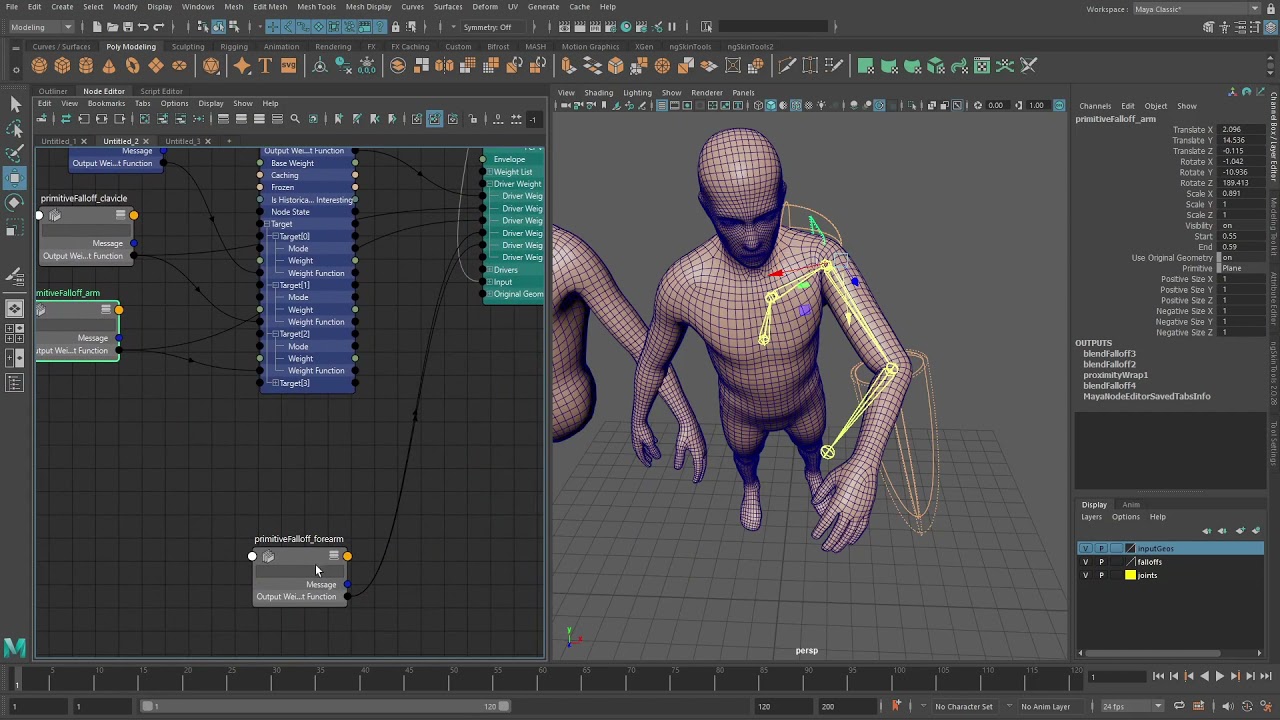The width and height of the screenshot is (1280, 720).
Task: Collapse the Target[0] attribute group
Action: (275, 237)
